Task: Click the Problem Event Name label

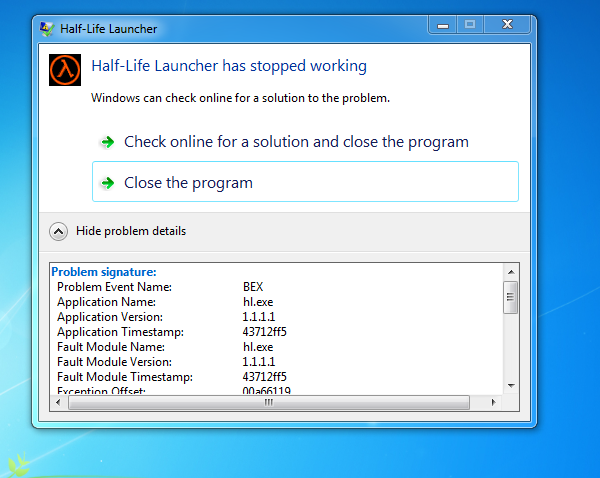Action: point(114,287)
